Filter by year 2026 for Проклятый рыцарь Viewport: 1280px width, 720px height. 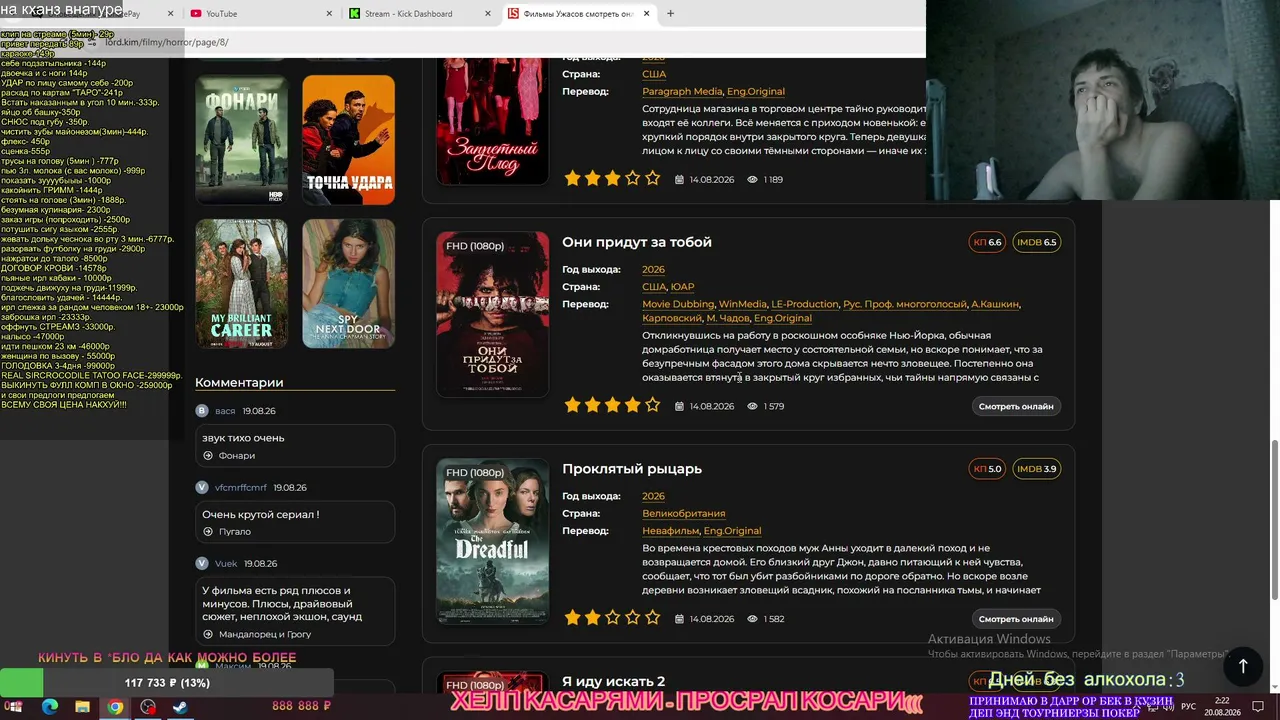653,496
